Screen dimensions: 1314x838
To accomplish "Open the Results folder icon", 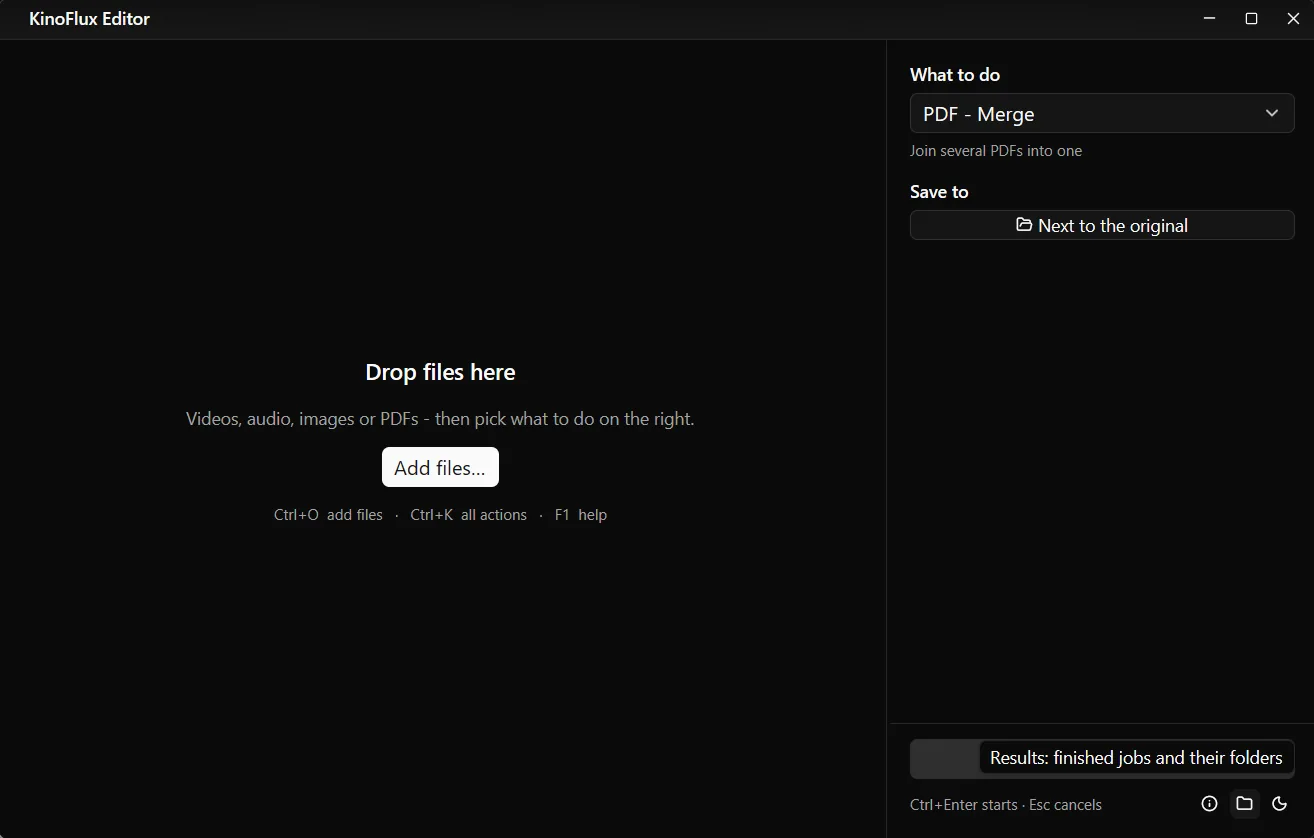I will [x=1244, y=804].
